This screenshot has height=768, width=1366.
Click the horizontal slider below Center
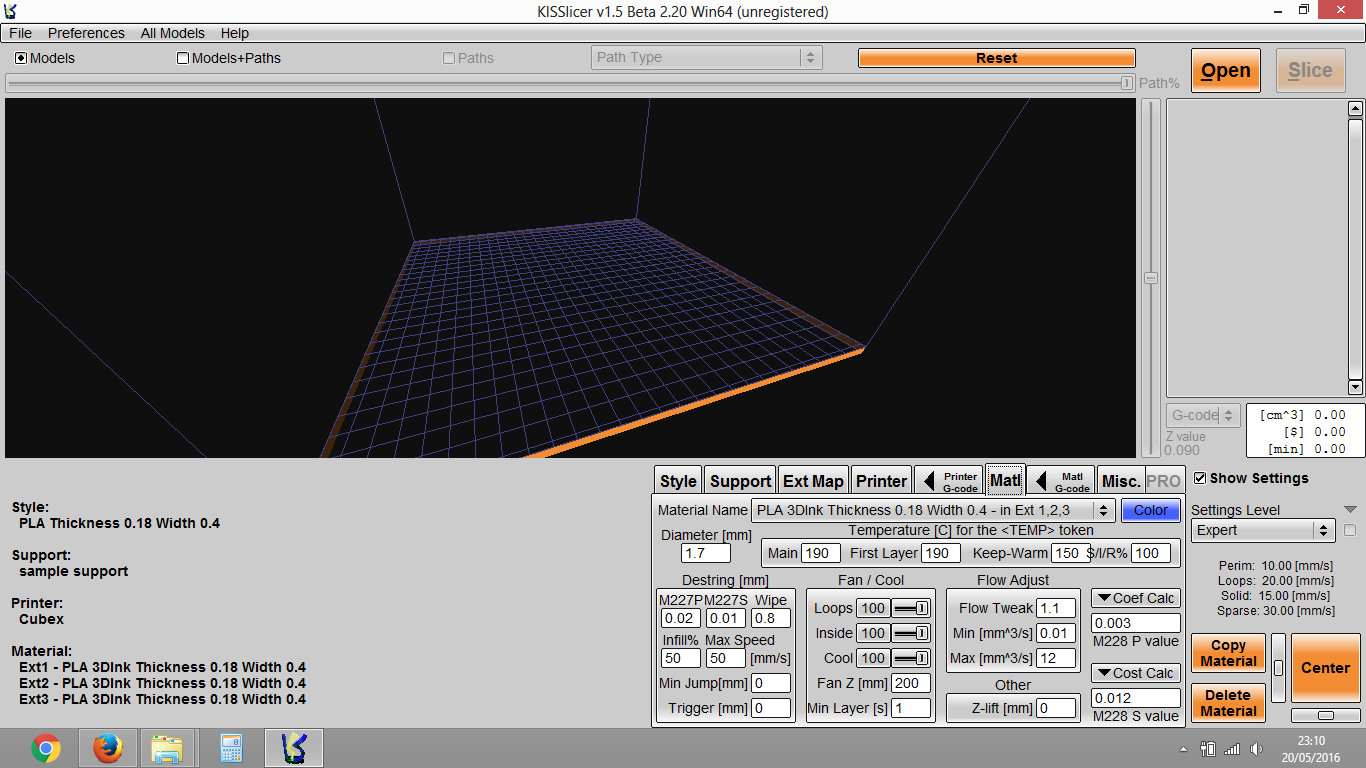pos(1325,715)
